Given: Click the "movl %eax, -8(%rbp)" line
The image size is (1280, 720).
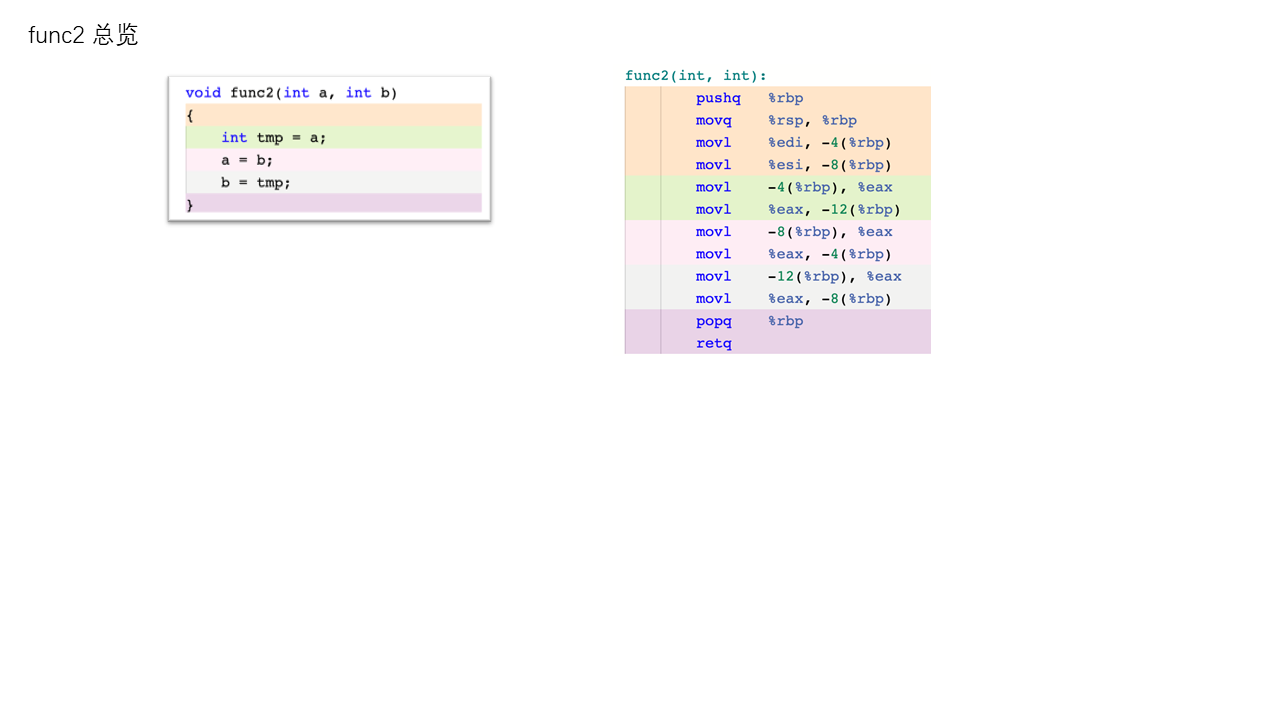Looking at the screenshot, I should (x=794, y=299).
